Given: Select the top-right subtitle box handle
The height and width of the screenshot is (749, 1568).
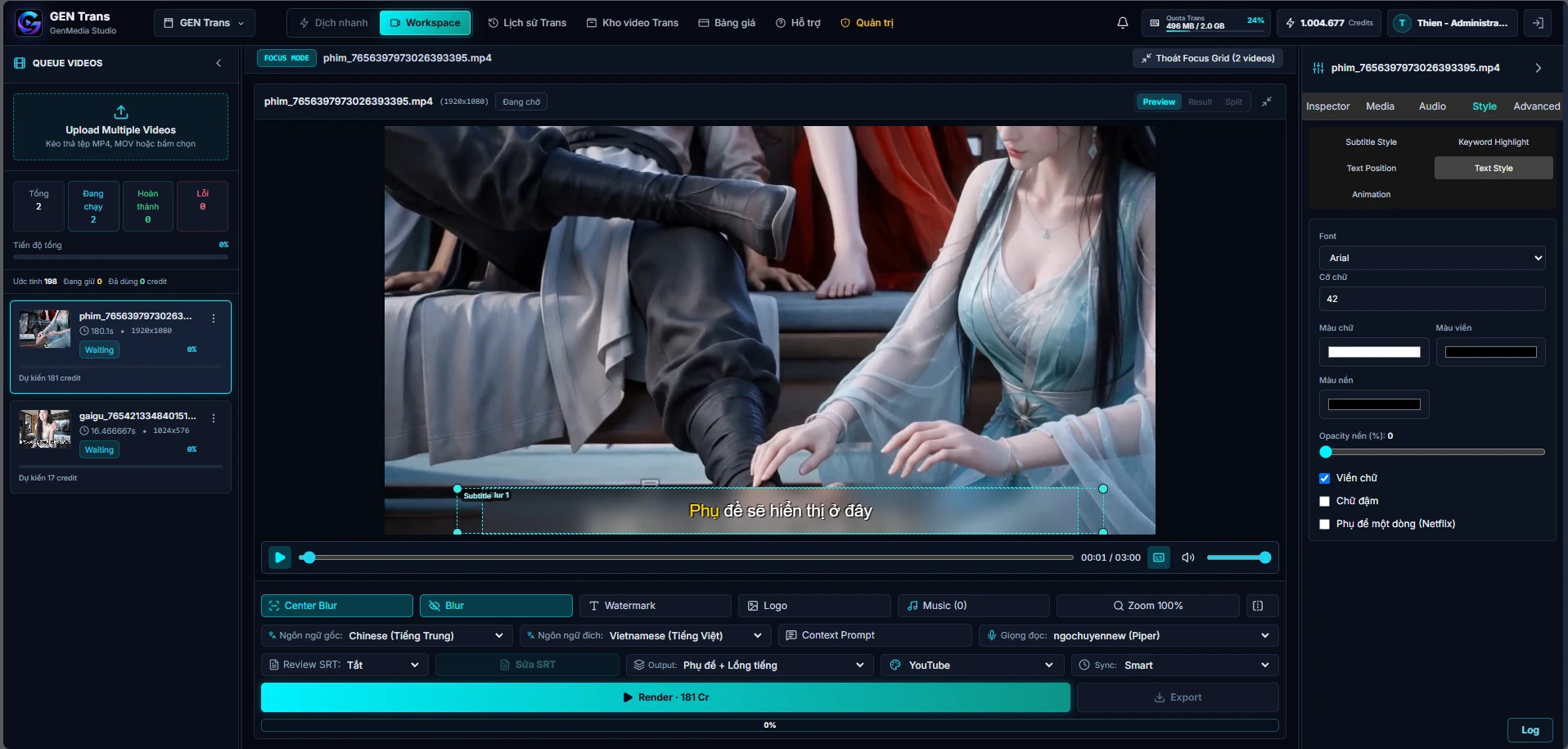Looking at the screenshot, I should click(1103, 489).
